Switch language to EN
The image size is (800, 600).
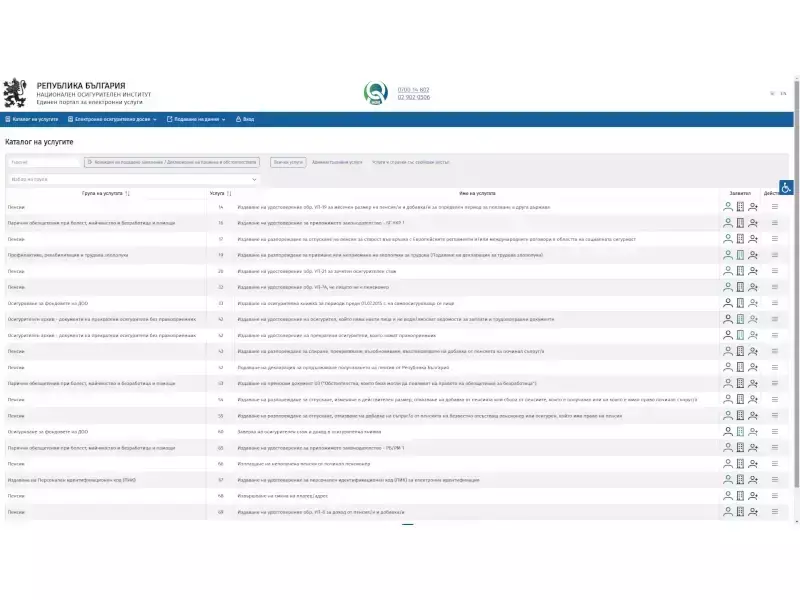pos(783,93)
